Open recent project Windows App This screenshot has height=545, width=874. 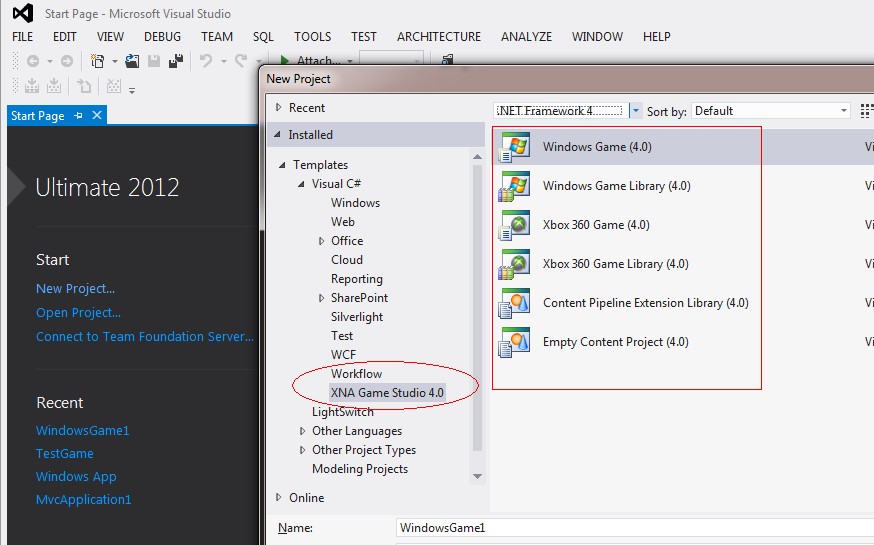[76, 477]
